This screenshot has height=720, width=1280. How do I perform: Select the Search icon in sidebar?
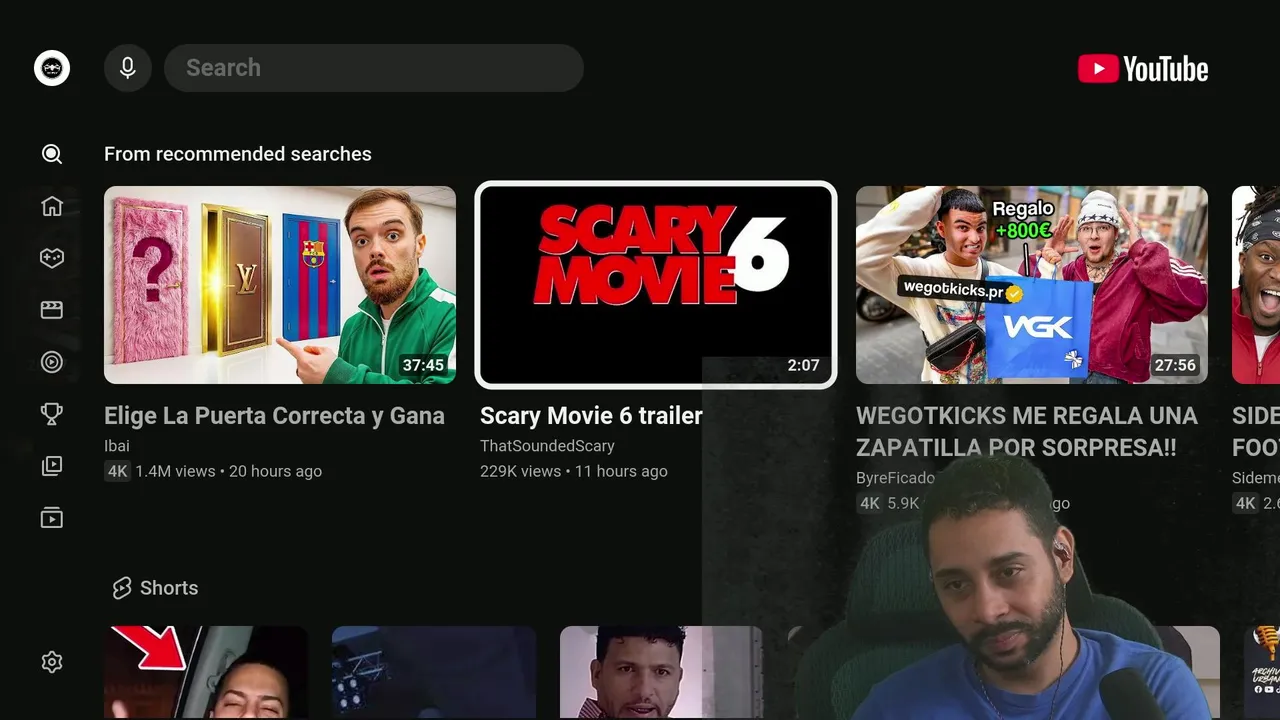coord(52,154)
